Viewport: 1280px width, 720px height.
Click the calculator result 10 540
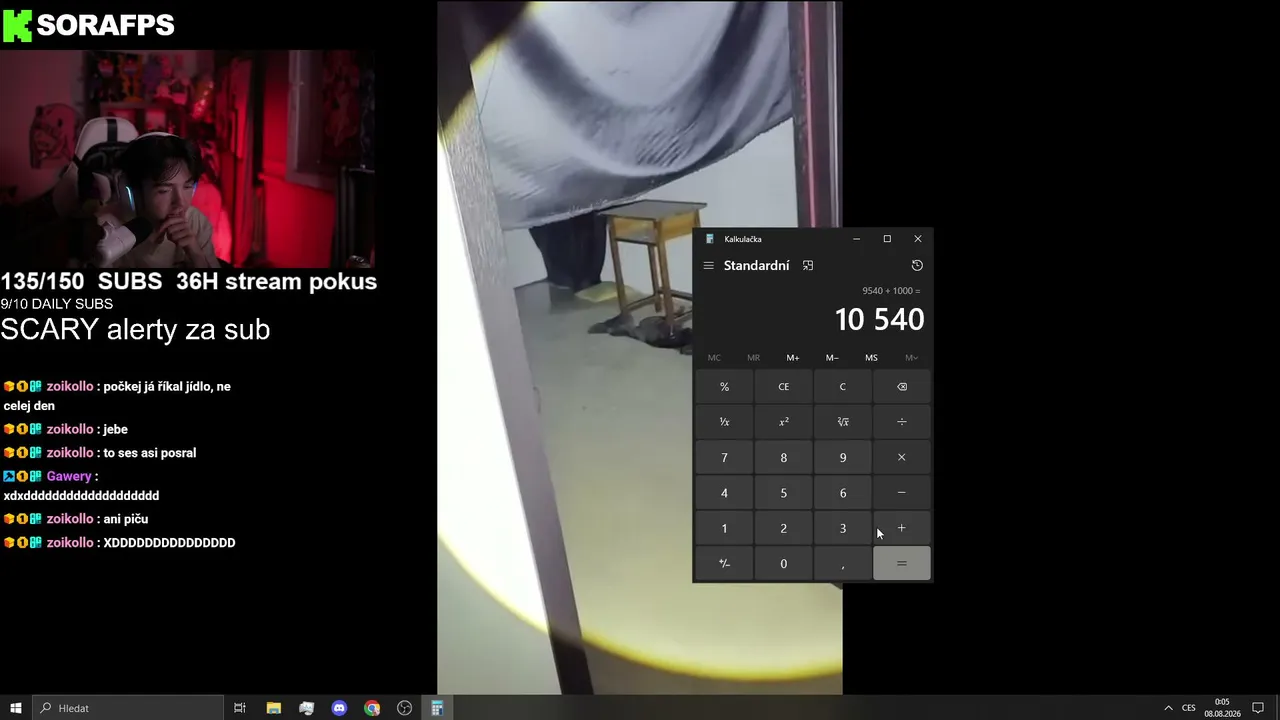(879, 320)
